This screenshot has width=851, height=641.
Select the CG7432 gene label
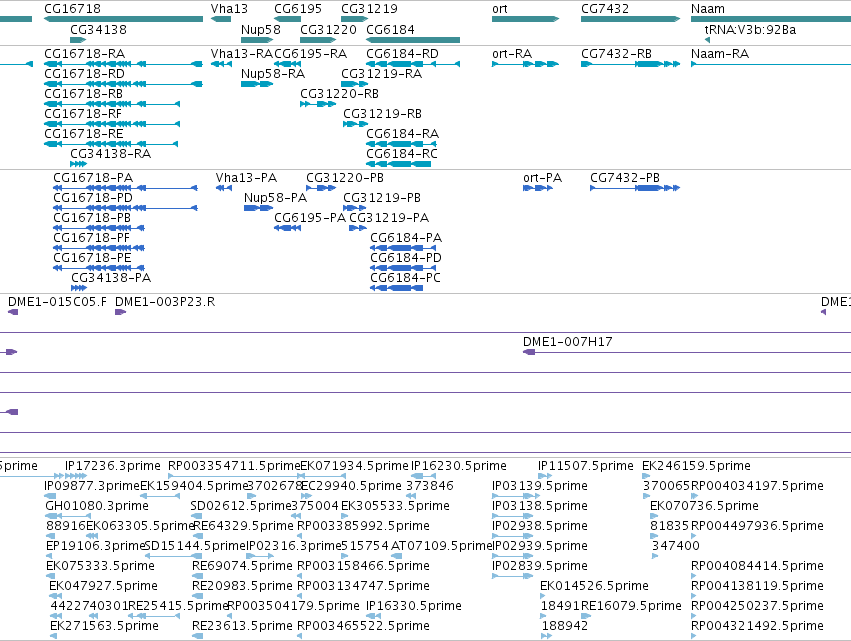(x=605, y=9)
